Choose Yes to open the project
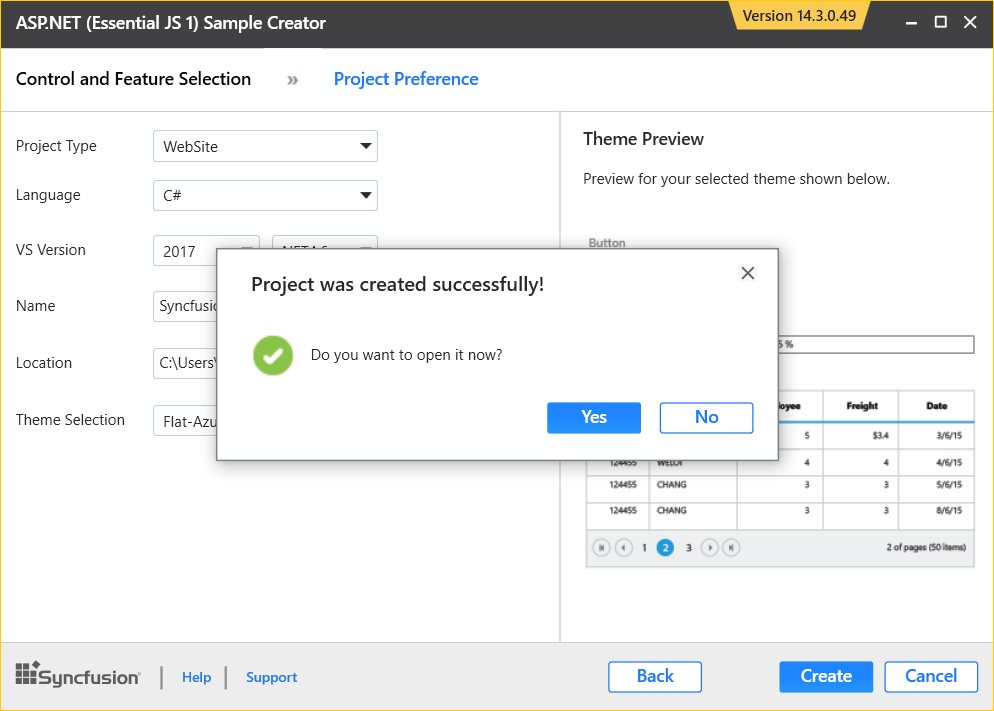The width and height of the screenshot is (994, 711). [x=594, y=417]
